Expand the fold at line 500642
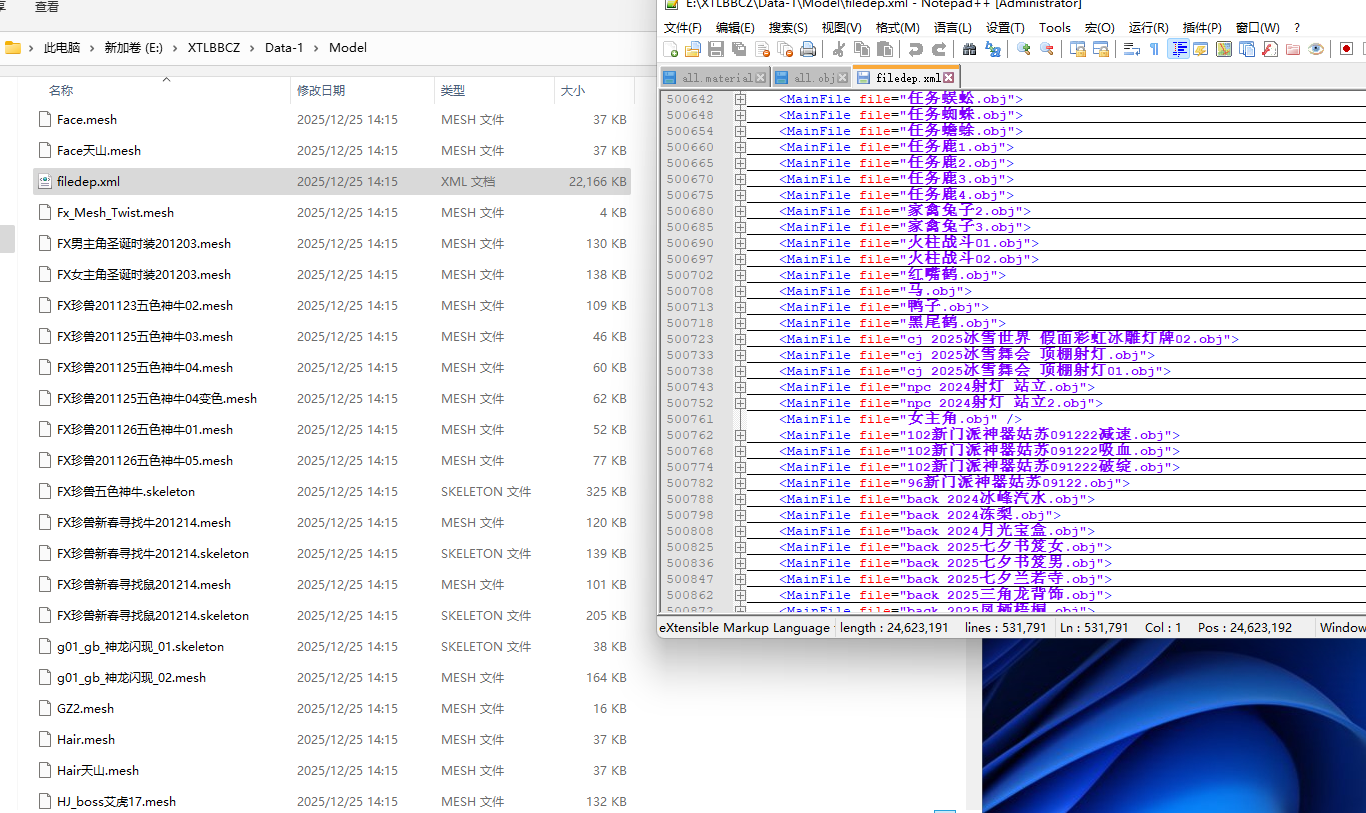This screenshot has width=1366, height=813. click(740, 99)
